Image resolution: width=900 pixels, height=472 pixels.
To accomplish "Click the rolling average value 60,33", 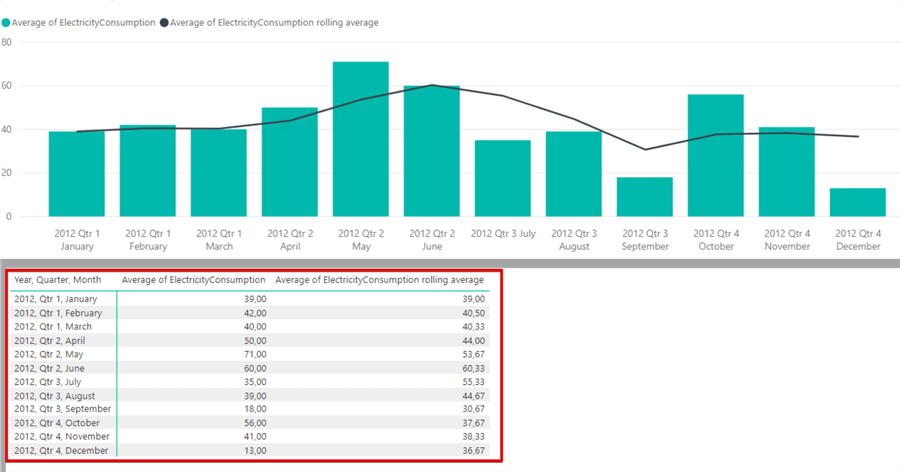I will (x=474, y=368).
